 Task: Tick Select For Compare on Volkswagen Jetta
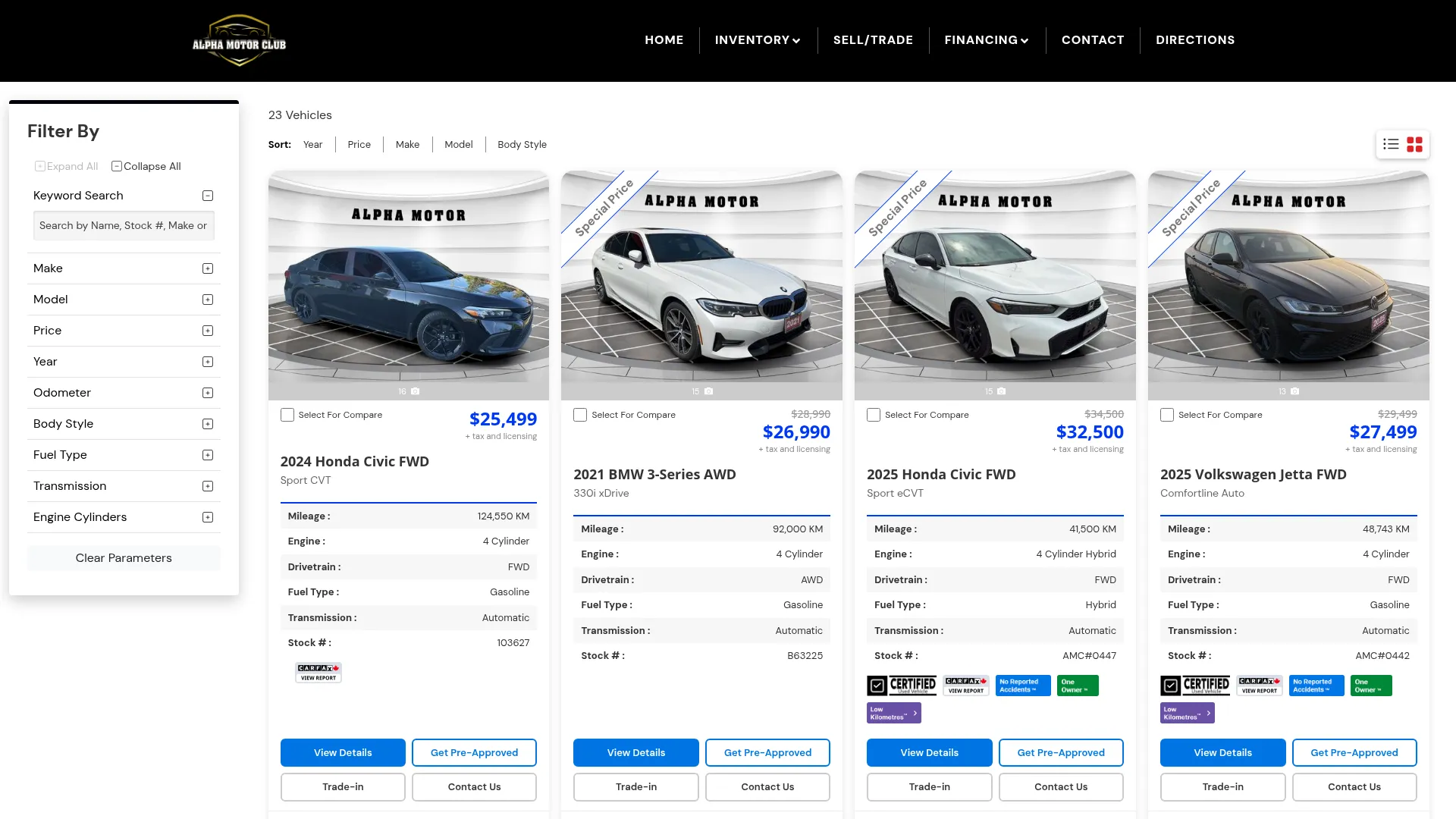[1167, 415]
